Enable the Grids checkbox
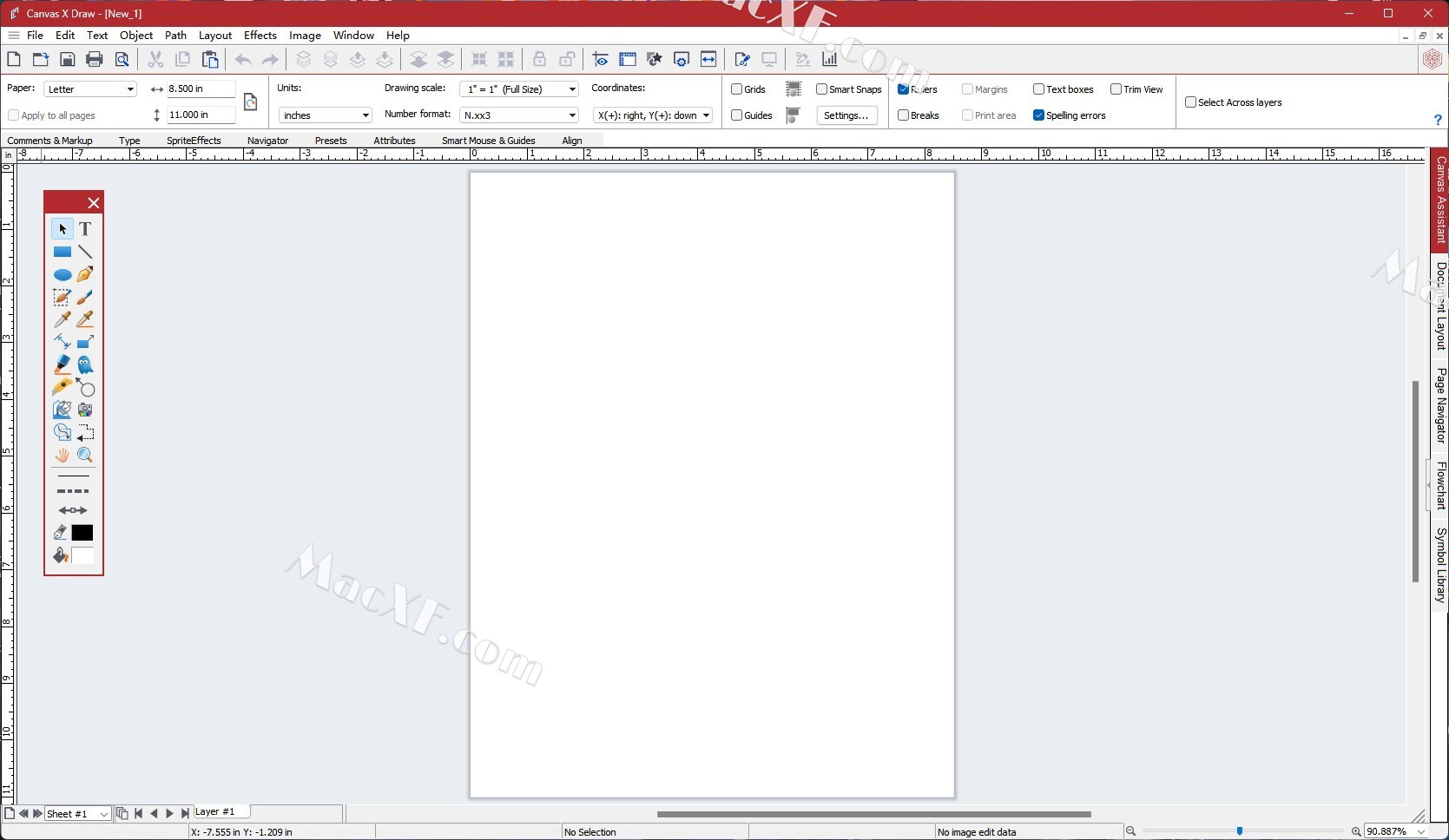The width and height of the screenshot is (1449, 840). pos(736,89)
